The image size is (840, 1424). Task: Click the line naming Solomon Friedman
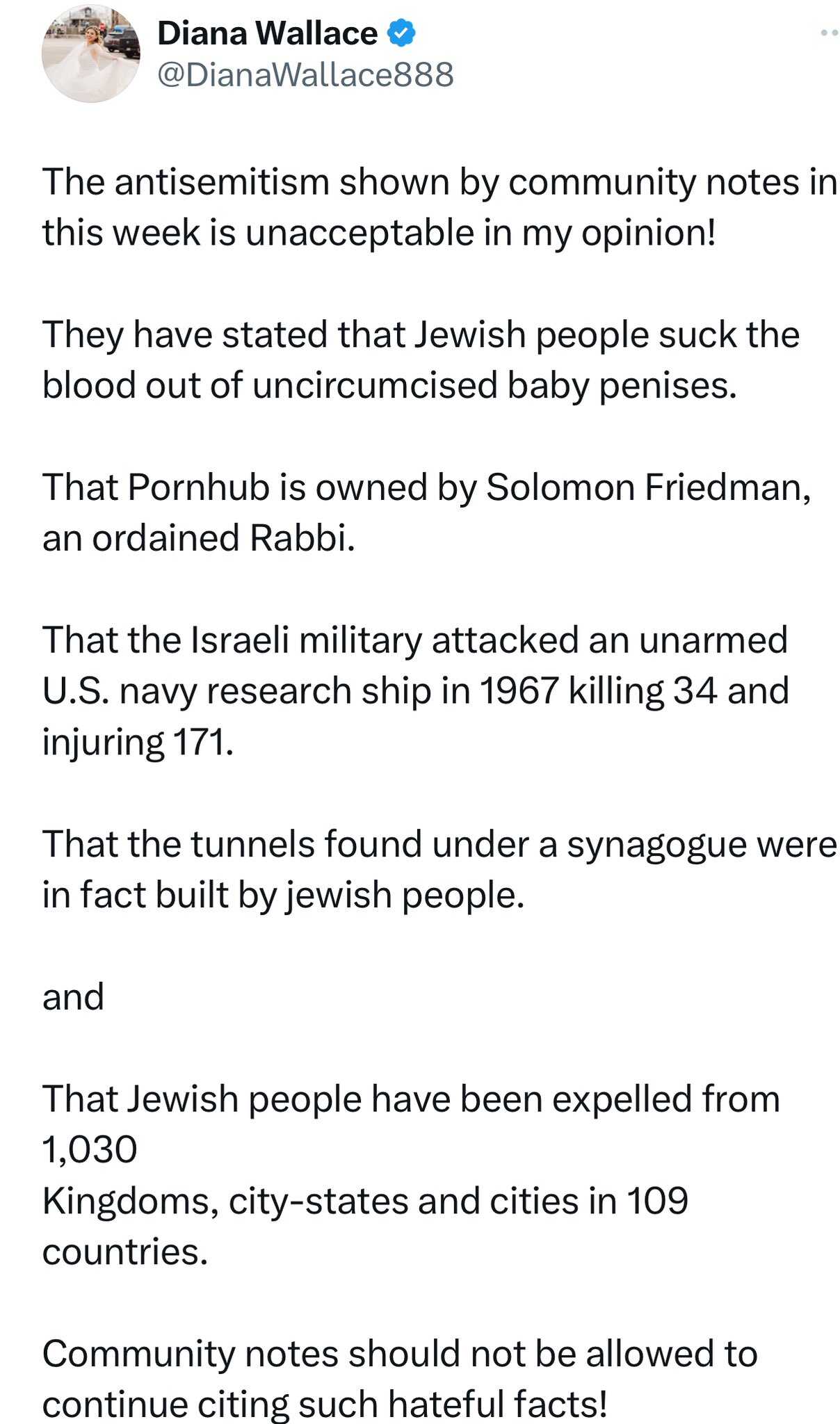point(426,487)
